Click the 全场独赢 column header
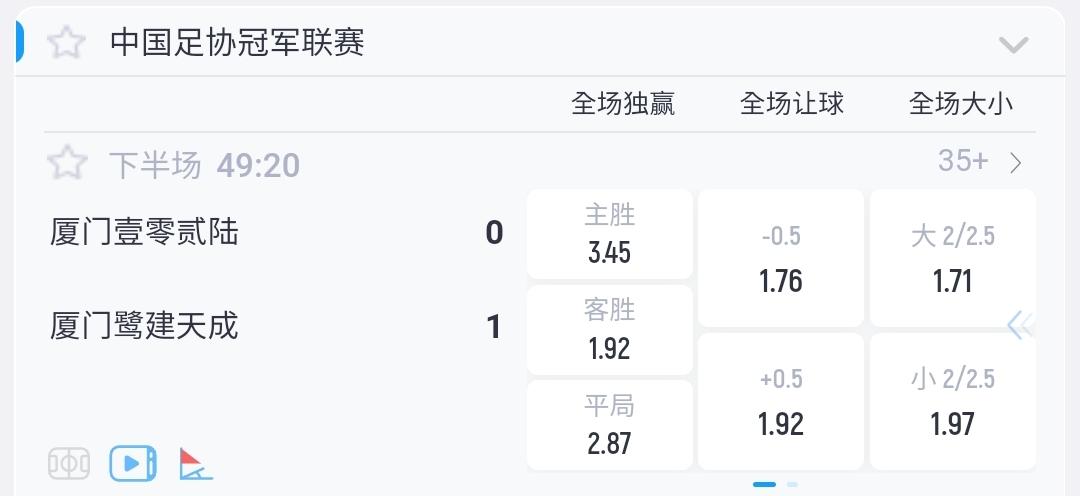Screen dimensions: 1080x496 point(622,104)
